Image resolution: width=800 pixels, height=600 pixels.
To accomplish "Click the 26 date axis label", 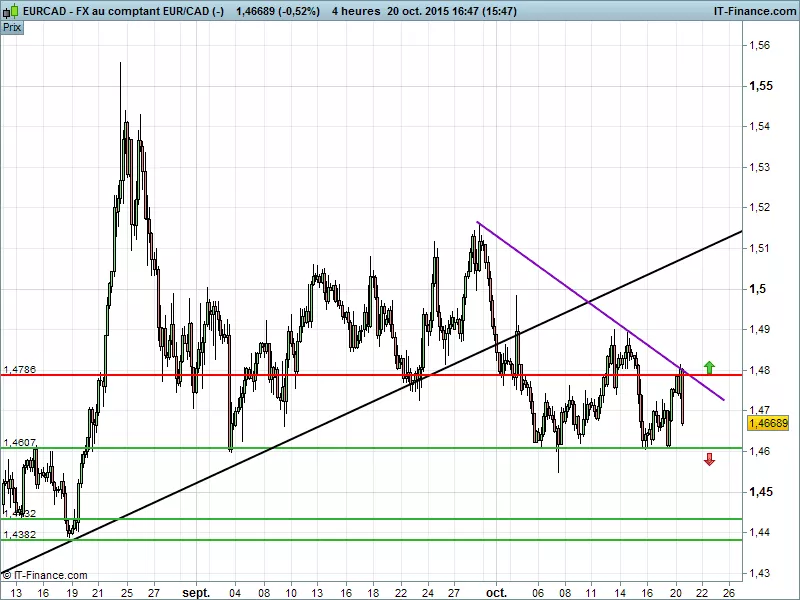I will (729, 593).
